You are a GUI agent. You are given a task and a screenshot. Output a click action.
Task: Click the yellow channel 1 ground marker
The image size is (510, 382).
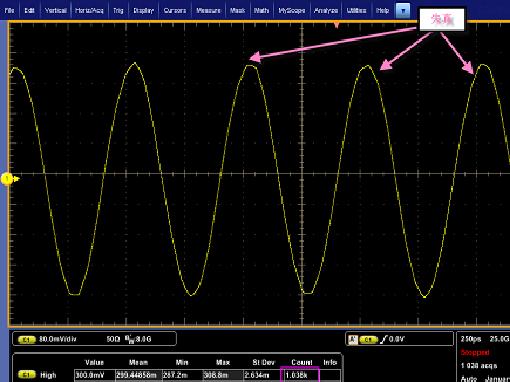(x=7, y=179)
